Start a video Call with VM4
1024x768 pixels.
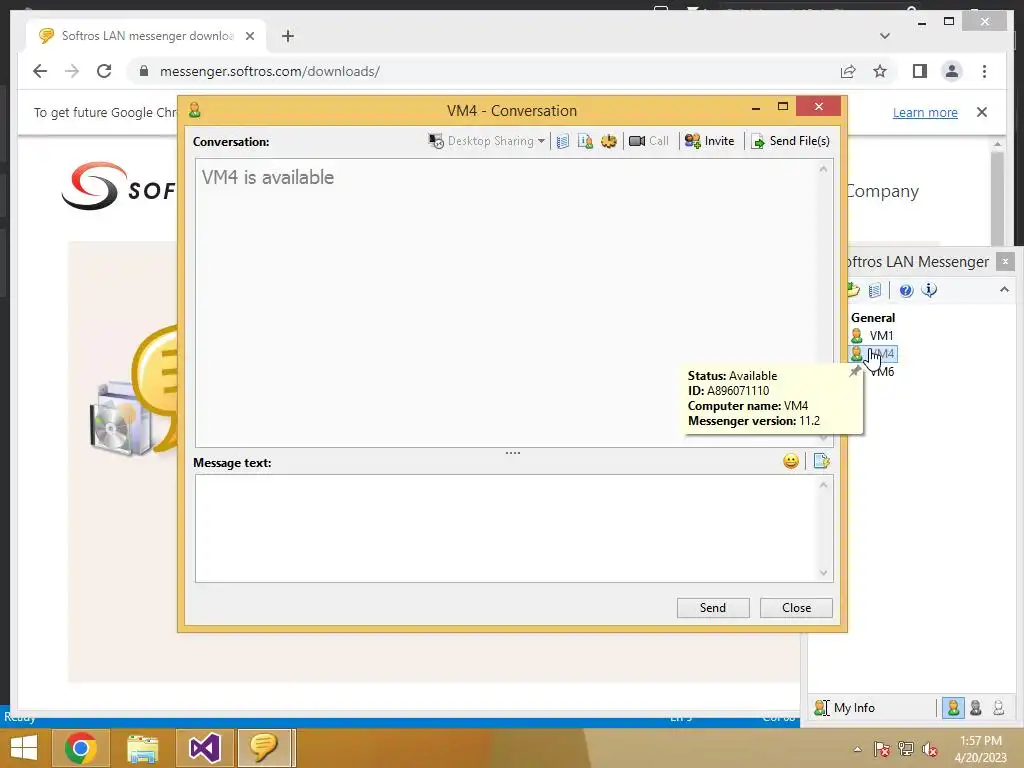pos(648,141)
